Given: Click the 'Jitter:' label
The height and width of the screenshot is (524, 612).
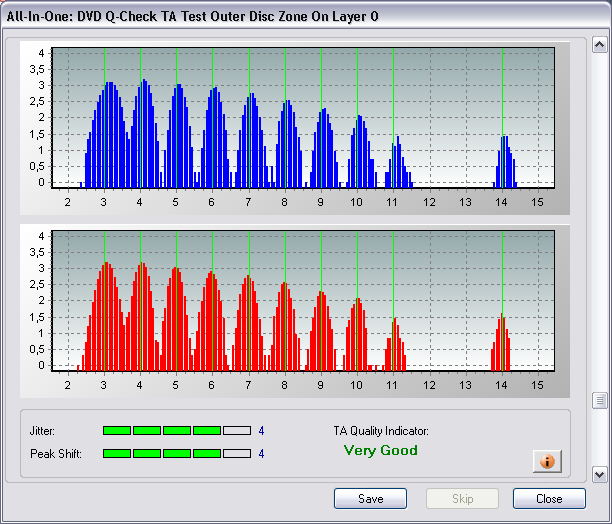Looking at the screenshot, I should click(x=43, y=431).
